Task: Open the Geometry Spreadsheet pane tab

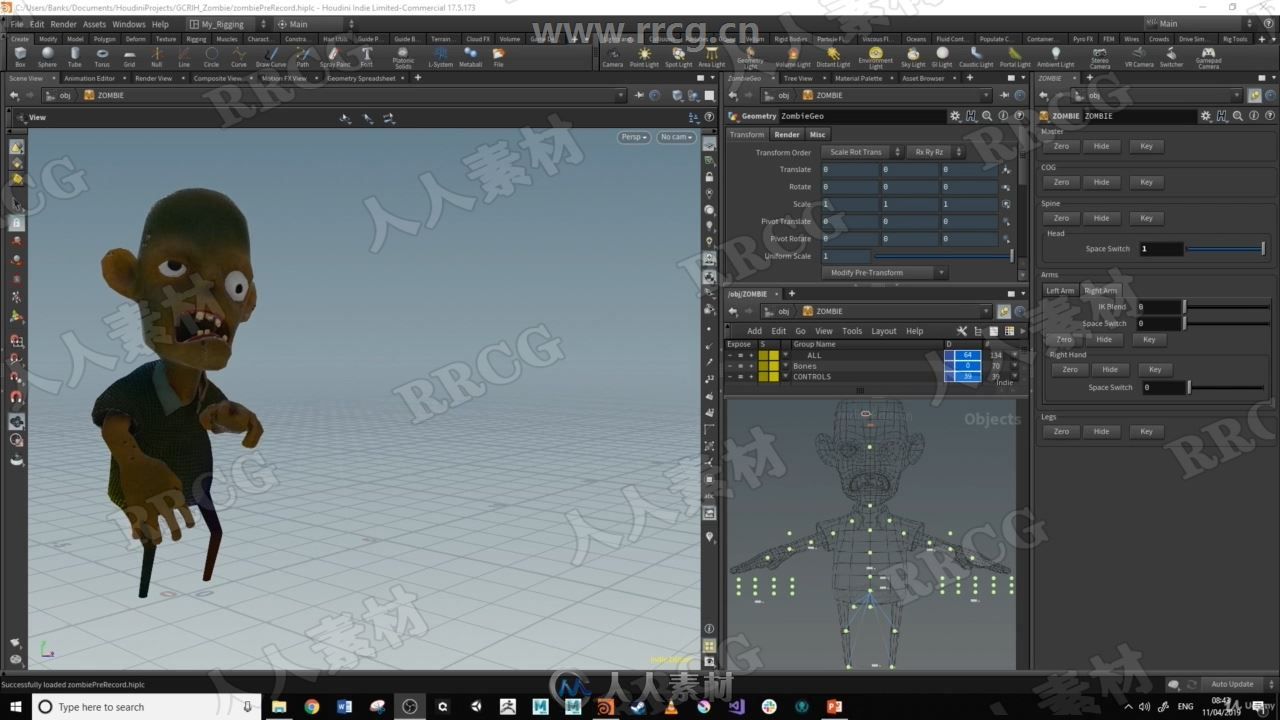Action: [361, 78]
